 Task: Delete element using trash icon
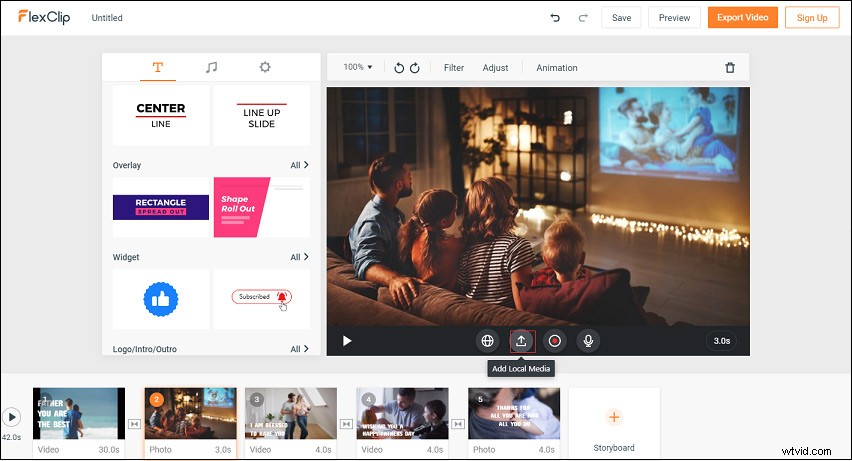(x=730, y=68)
